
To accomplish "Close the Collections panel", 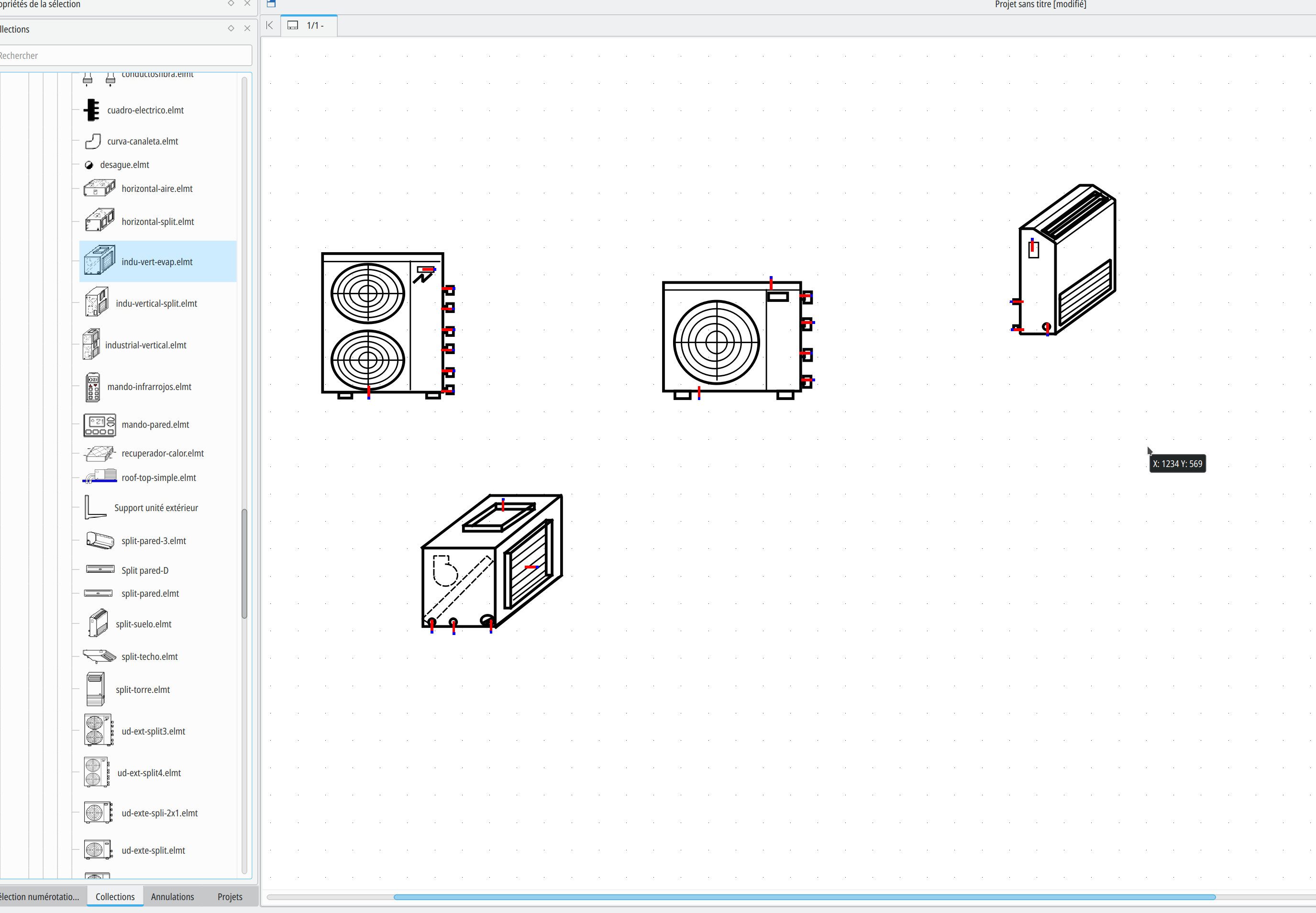I will point(247,28).
